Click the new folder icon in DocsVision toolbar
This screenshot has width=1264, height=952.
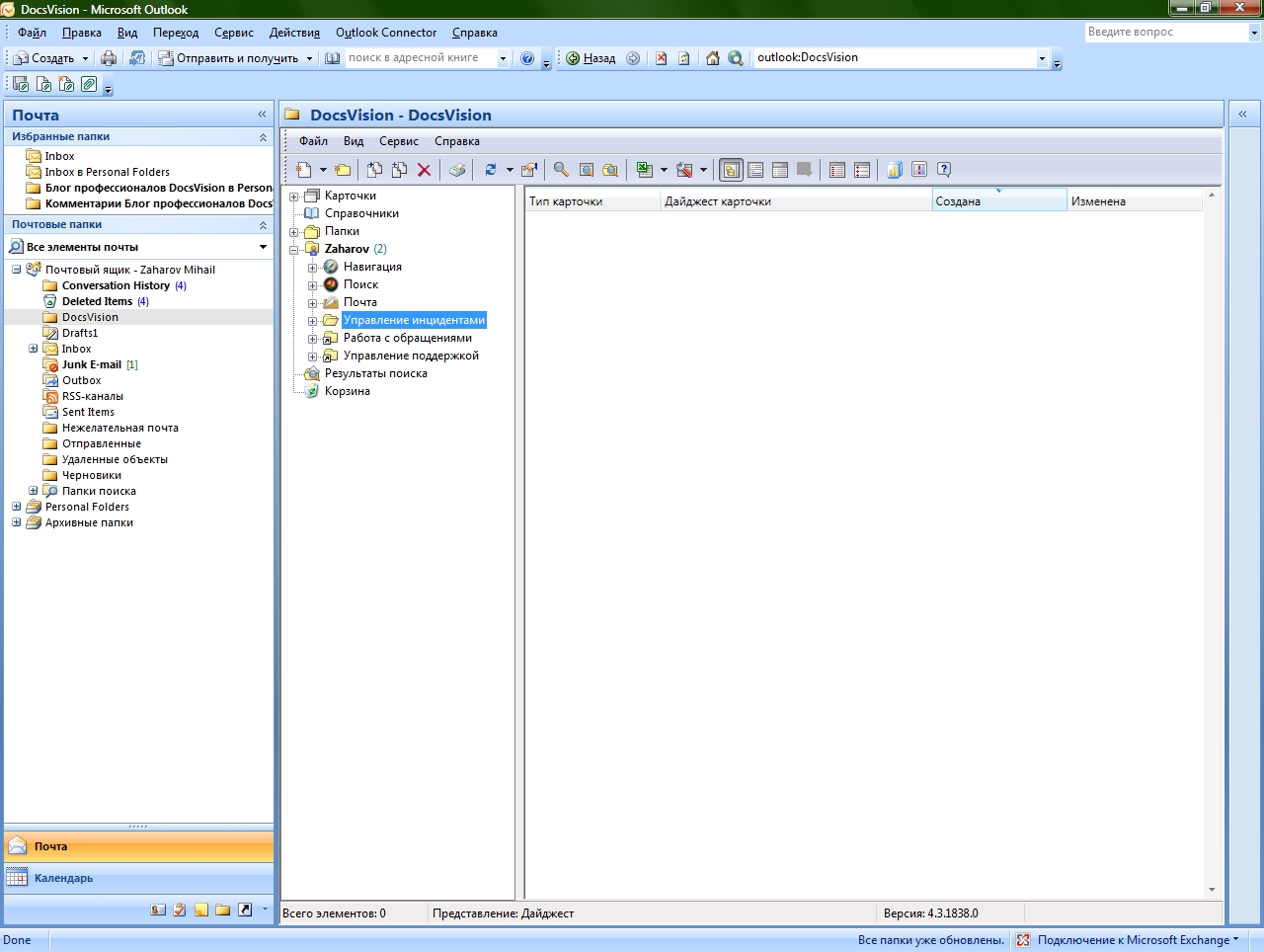[x=343, y=170]
